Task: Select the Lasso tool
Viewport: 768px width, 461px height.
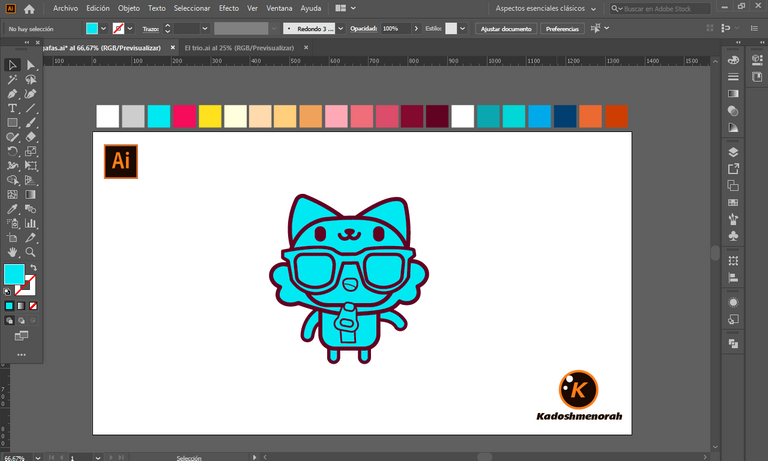Action: [30, 79]
